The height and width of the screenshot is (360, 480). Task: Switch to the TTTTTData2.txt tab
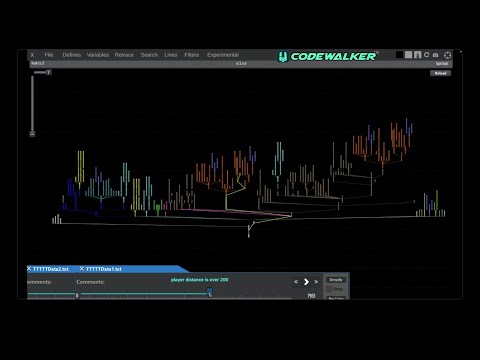(51, 269)
